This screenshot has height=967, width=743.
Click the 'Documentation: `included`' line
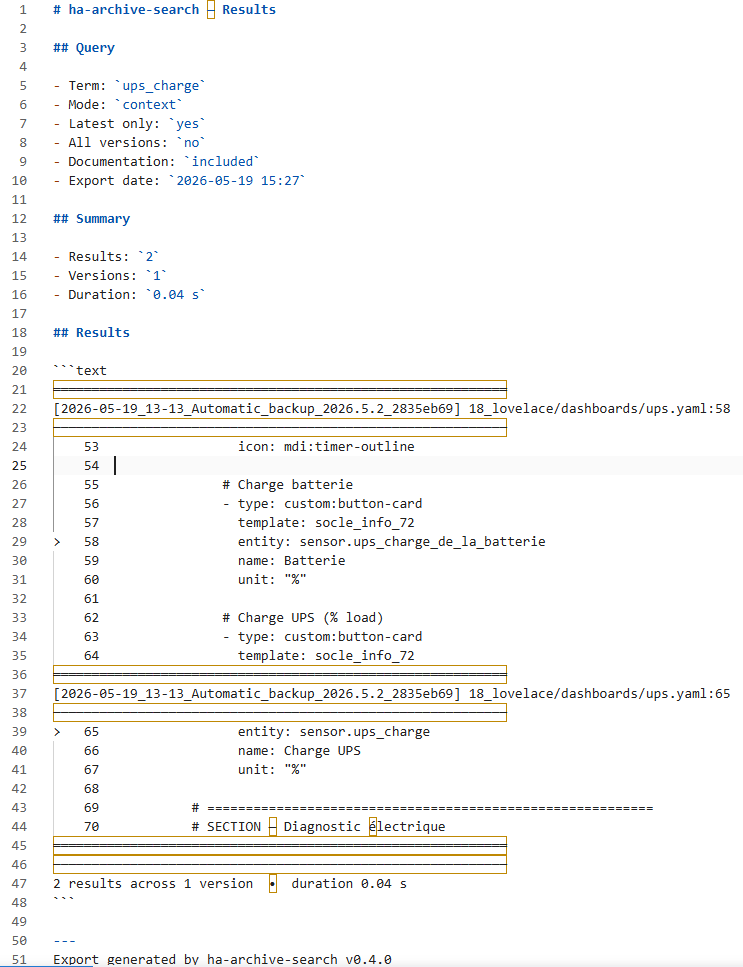(157, 162)
